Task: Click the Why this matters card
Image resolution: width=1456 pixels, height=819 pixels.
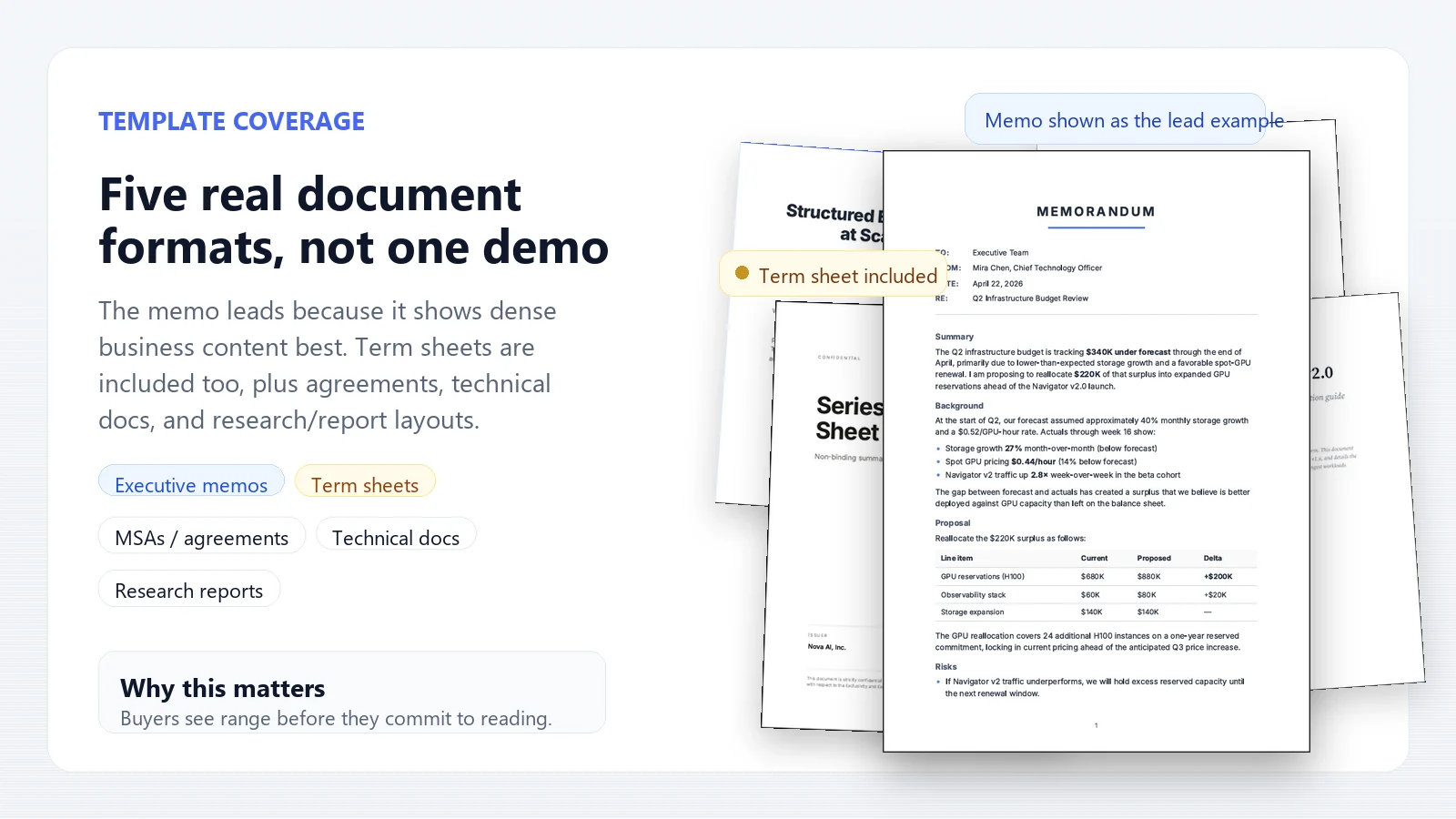Action: pyautogui.click(x=352, y=692)
